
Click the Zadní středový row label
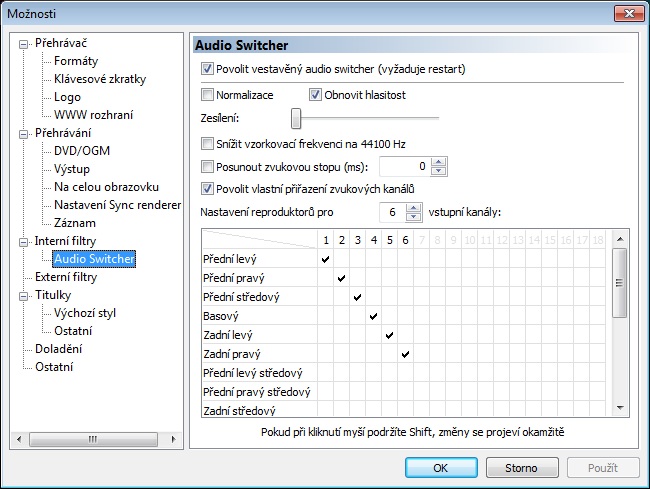239,411
